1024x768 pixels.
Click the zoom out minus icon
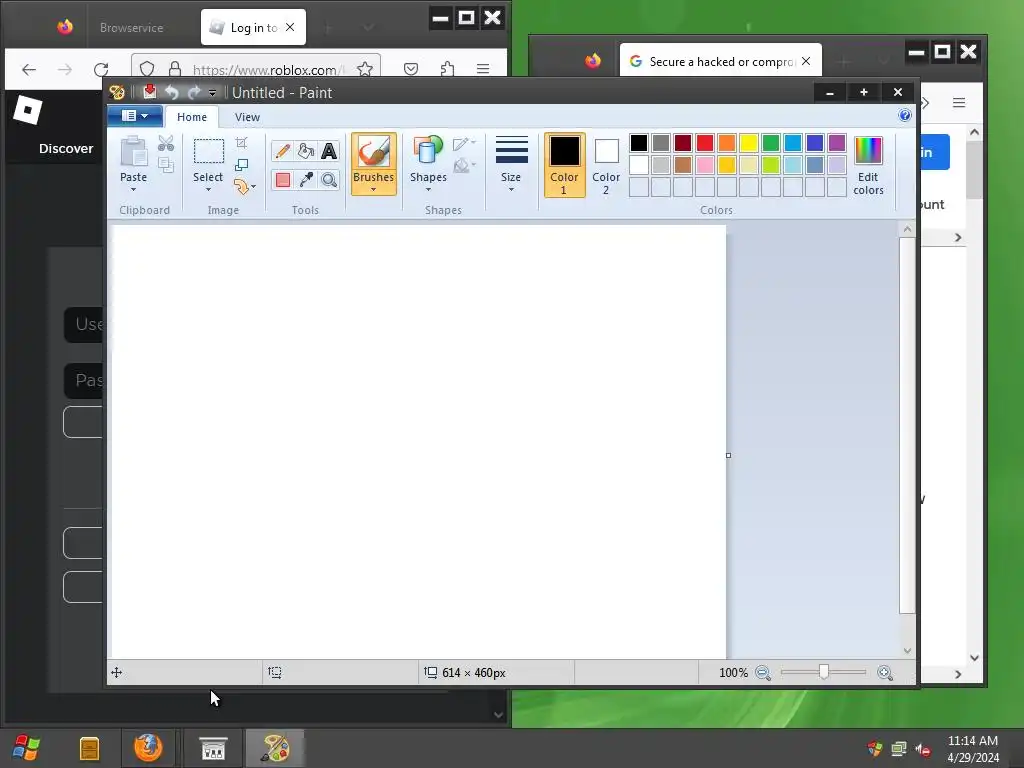763,673
